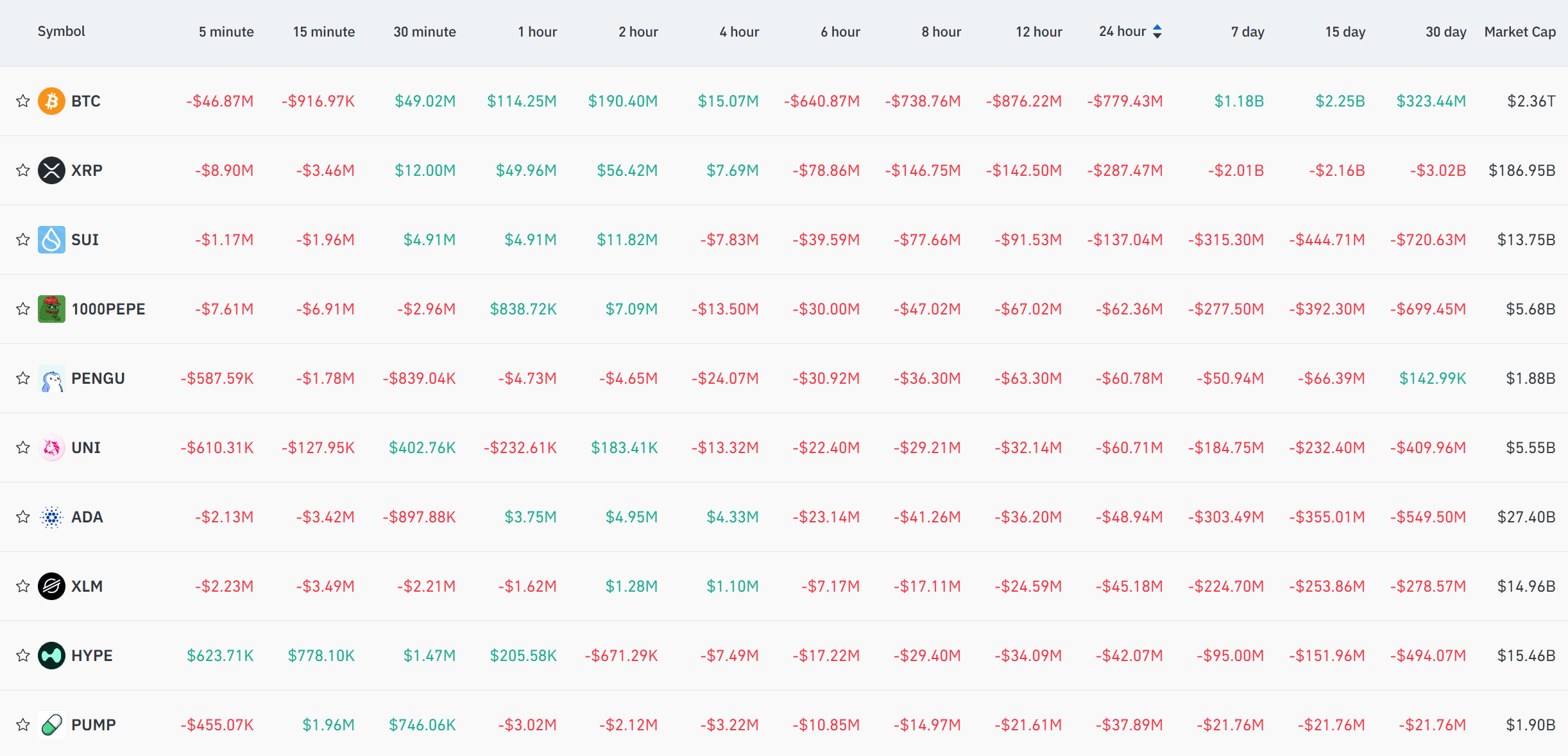Open the ADA symbol link

click(x=87, y=517)
